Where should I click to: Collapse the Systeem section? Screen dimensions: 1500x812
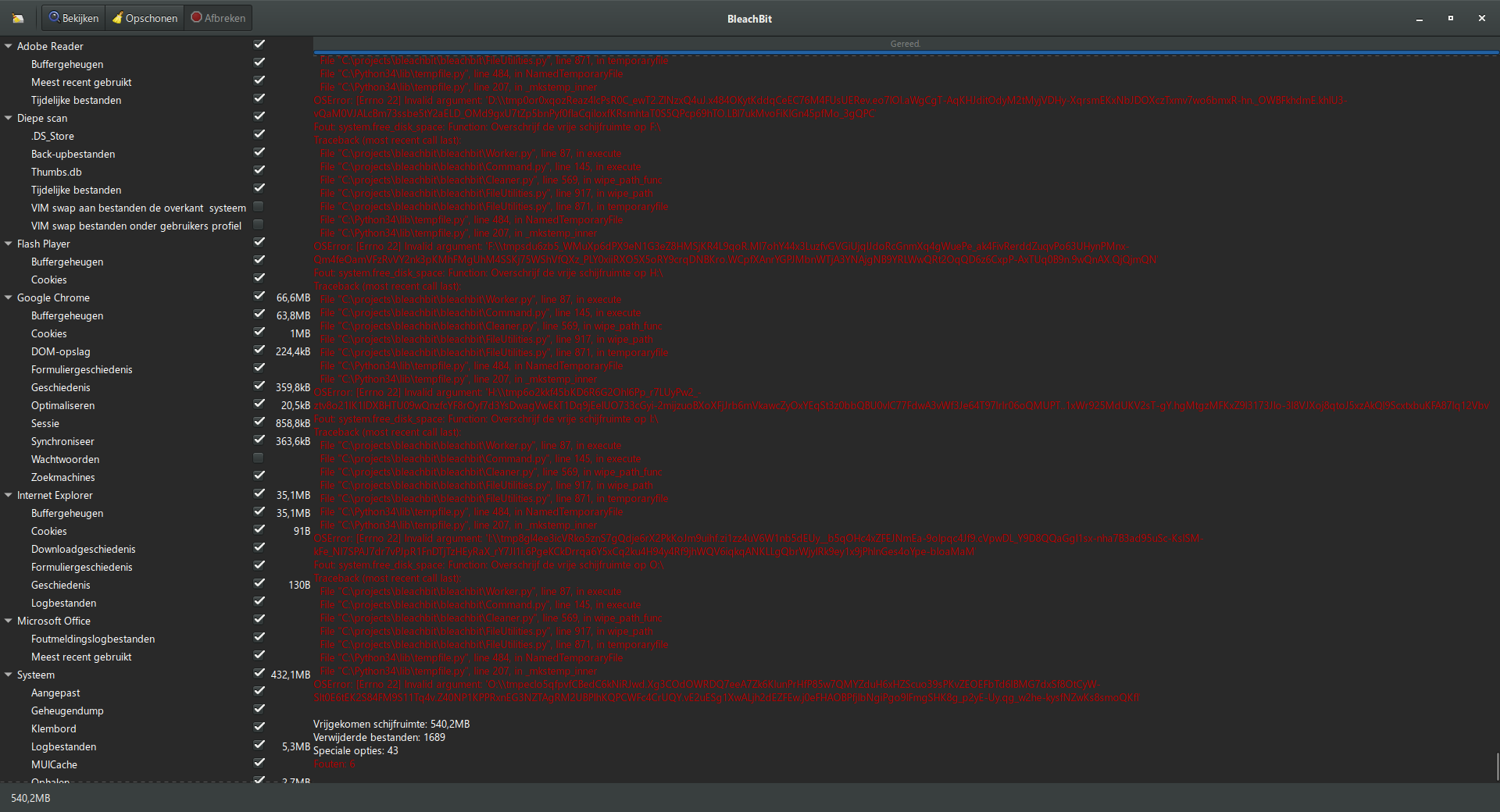(x=8, y=675)
